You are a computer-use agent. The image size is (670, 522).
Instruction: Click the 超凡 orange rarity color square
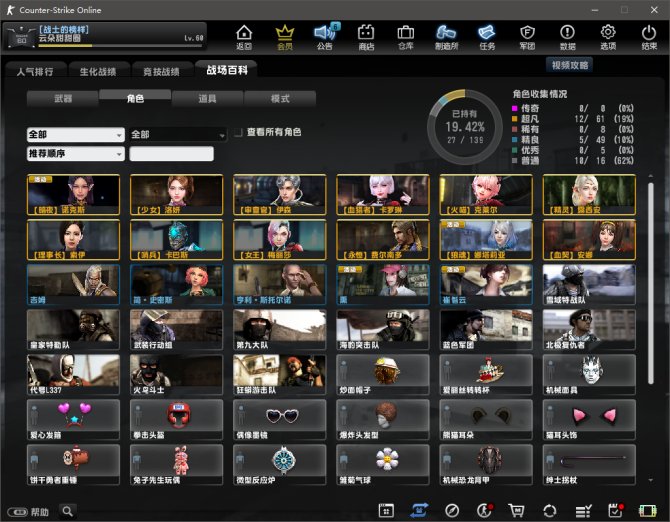pos(514,119)
